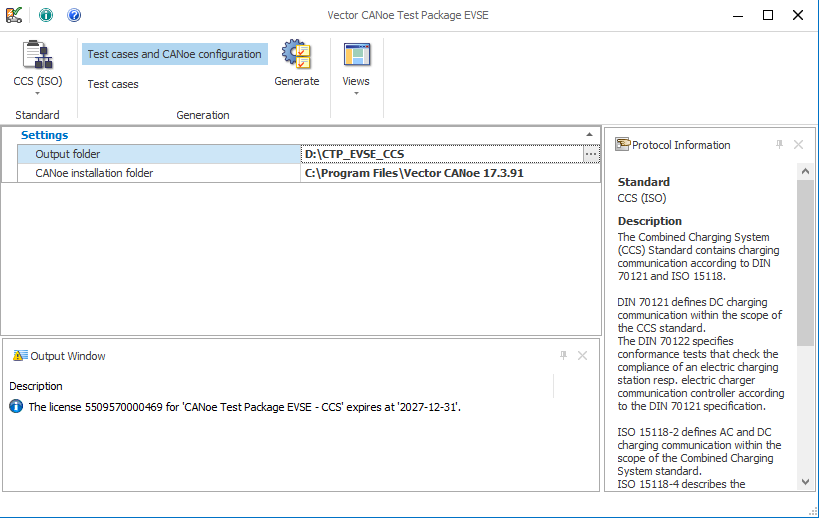Viewport: 819px width, 518px height.
Task: Click the Settings section header
Action: tap(44, 135)
